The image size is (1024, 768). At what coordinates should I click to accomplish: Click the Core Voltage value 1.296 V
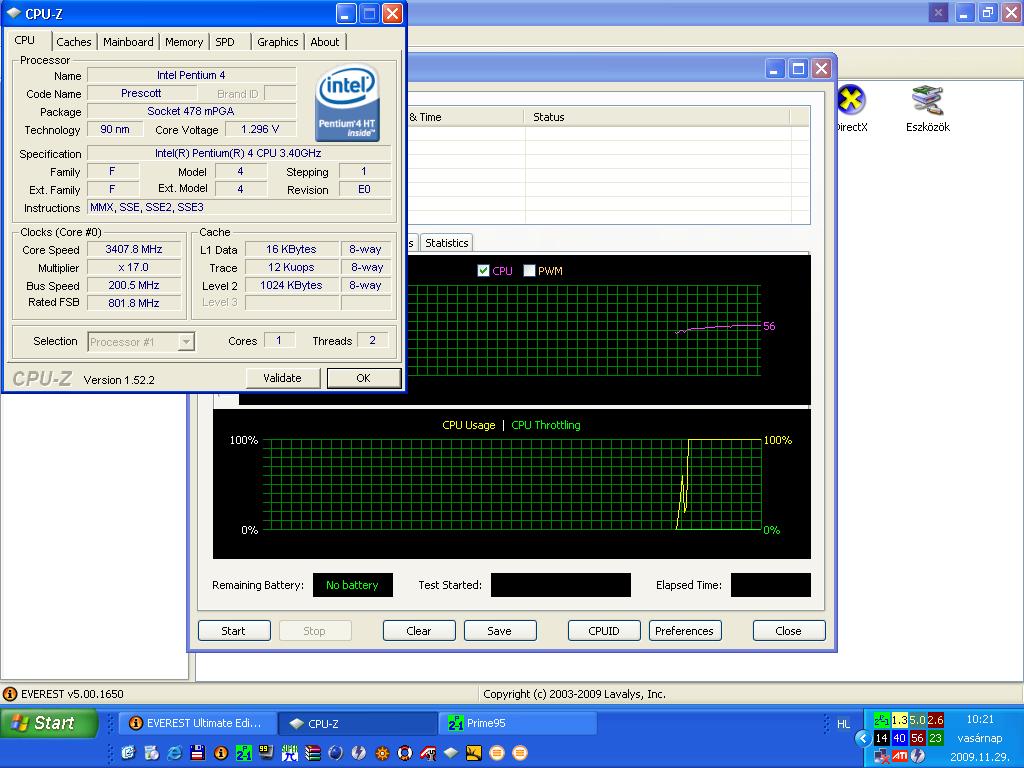point(260,129)
